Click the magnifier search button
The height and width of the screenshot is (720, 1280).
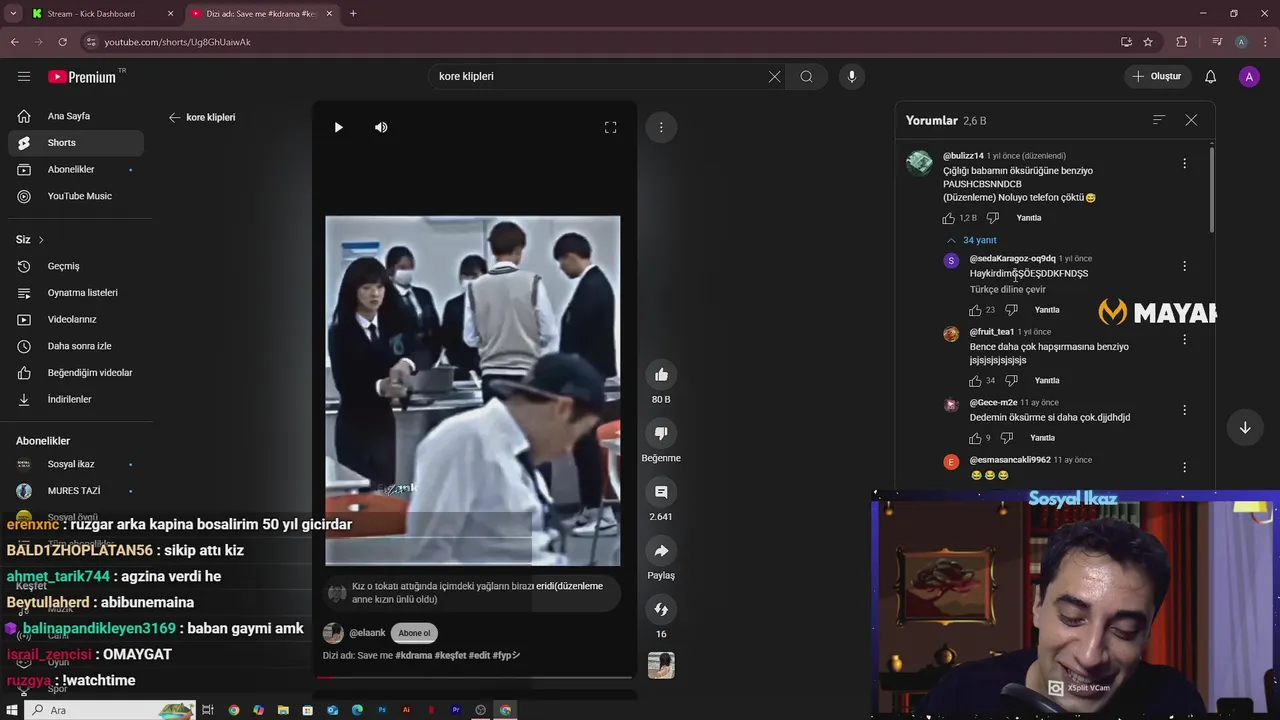806,77
